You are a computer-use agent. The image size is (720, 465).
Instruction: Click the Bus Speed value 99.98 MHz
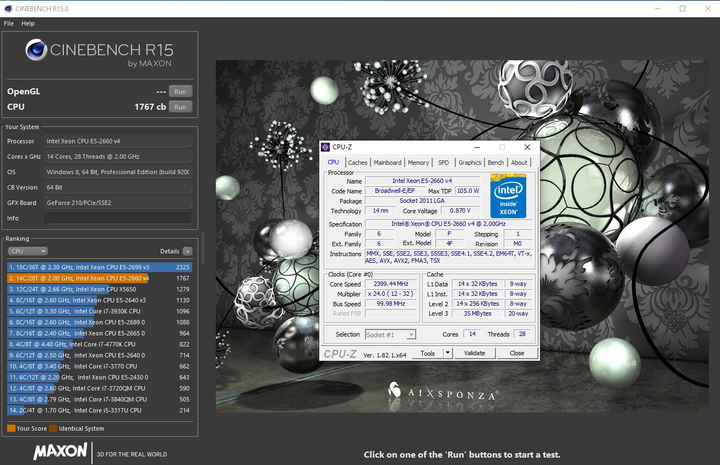[x=391, y=304]
